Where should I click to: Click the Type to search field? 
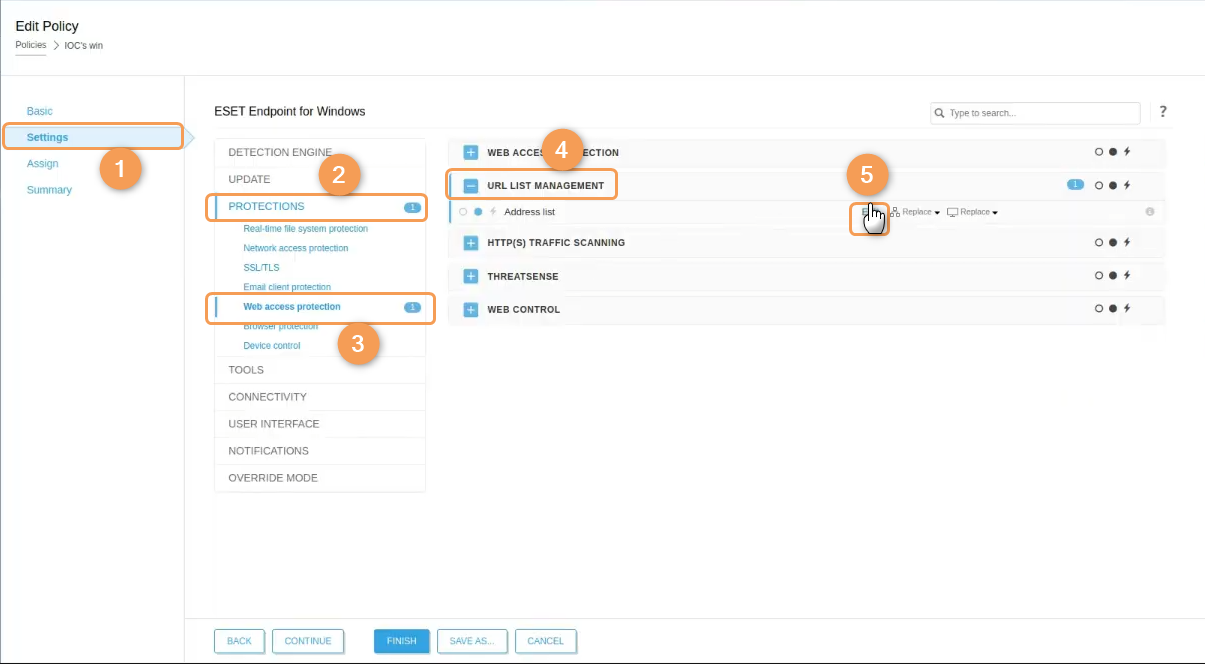point(1038,113)
